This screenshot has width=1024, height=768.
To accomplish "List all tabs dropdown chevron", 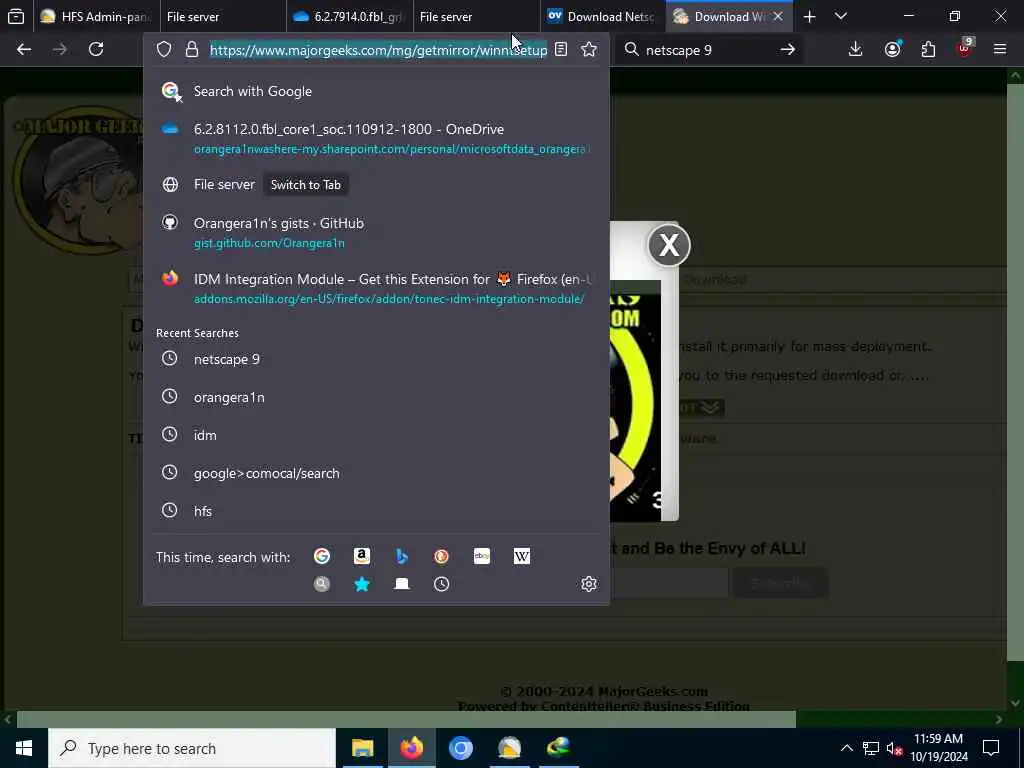I will tap(841, 16).
